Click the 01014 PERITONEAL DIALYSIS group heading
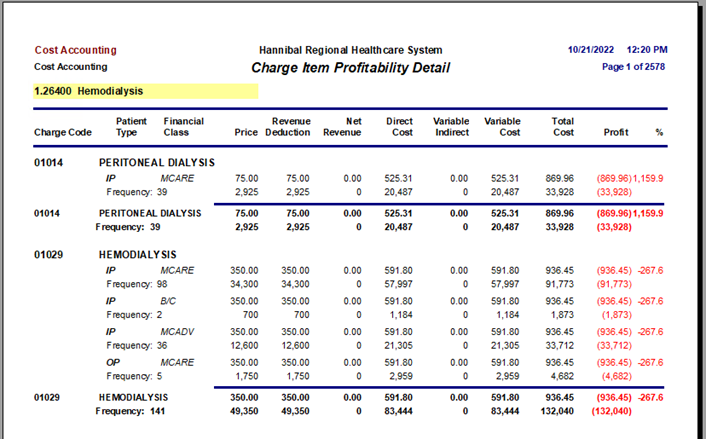 [124, 163]
